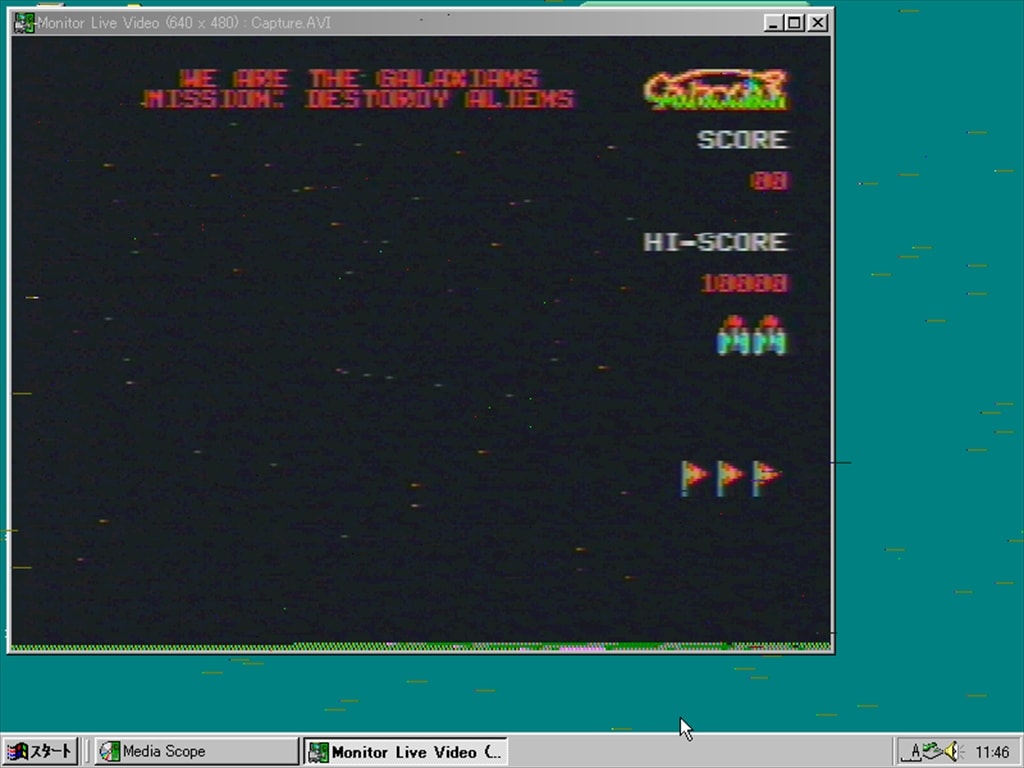Viewport: 1024px width, 768px height.
Task: Click the HI-SCORE label in the video
Action: 715,242
